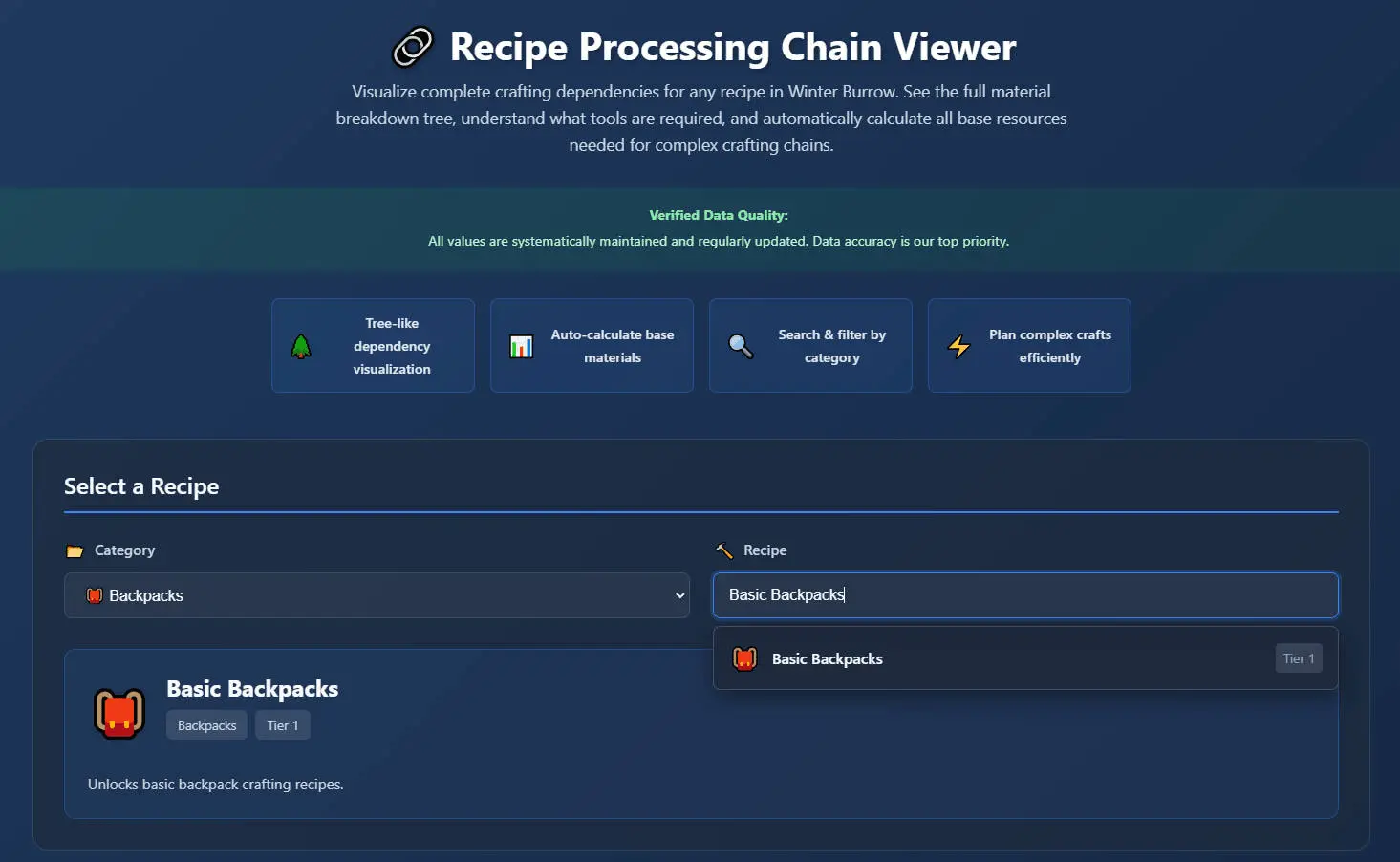Click the lightning bolt crafts icon

pyautogui.click(x=958, y=345)
